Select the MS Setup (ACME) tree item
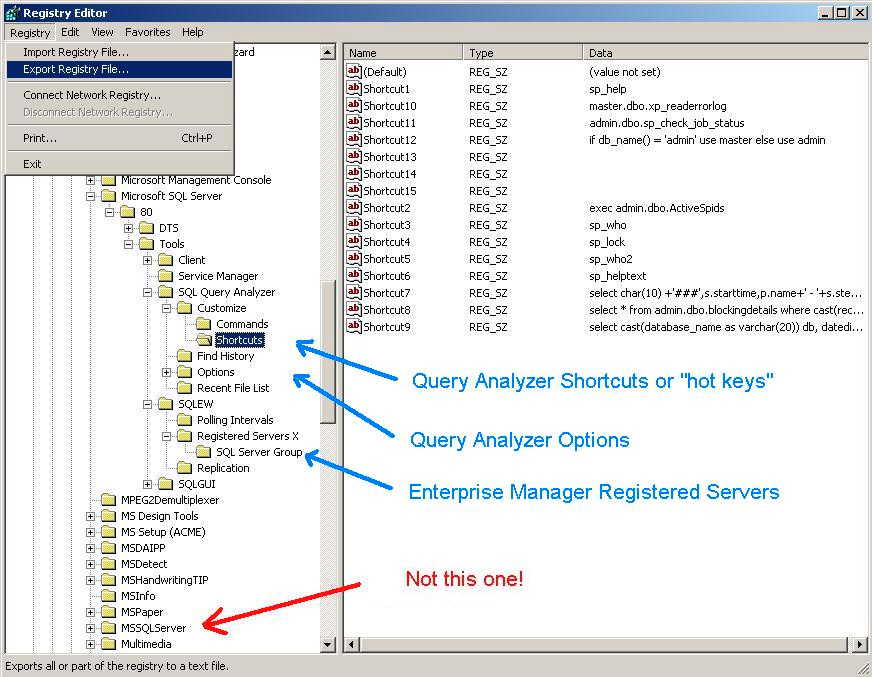Screen dimensions: 872x677 point(164,532)
